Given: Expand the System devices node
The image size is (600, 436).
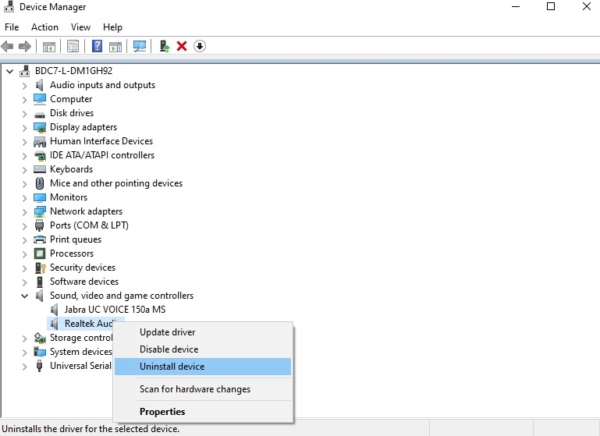Looking at the screenshot, I should (x=24, y=352).
